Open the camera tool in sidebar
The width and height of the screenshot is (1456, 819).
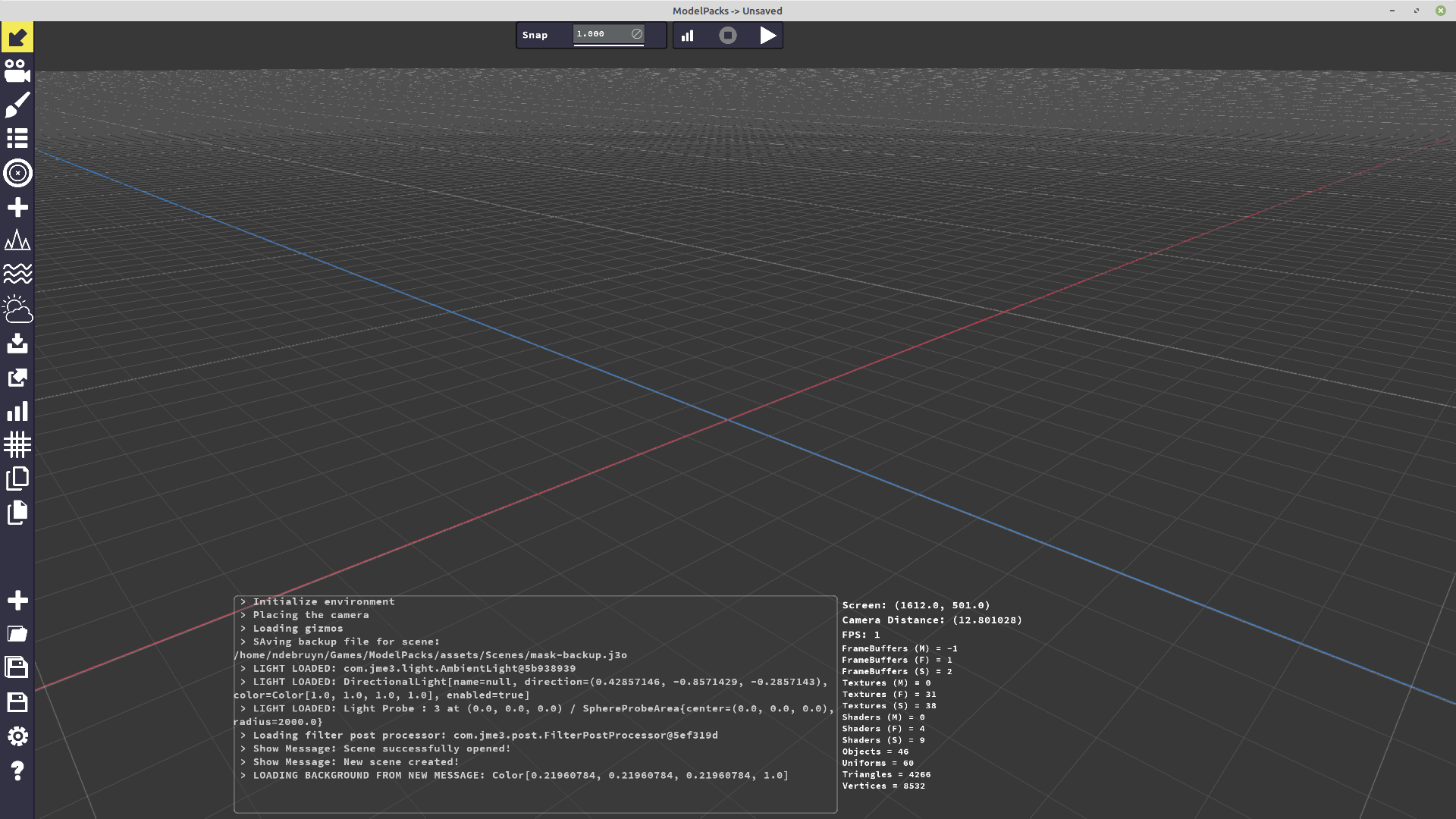tap(17, 71)
